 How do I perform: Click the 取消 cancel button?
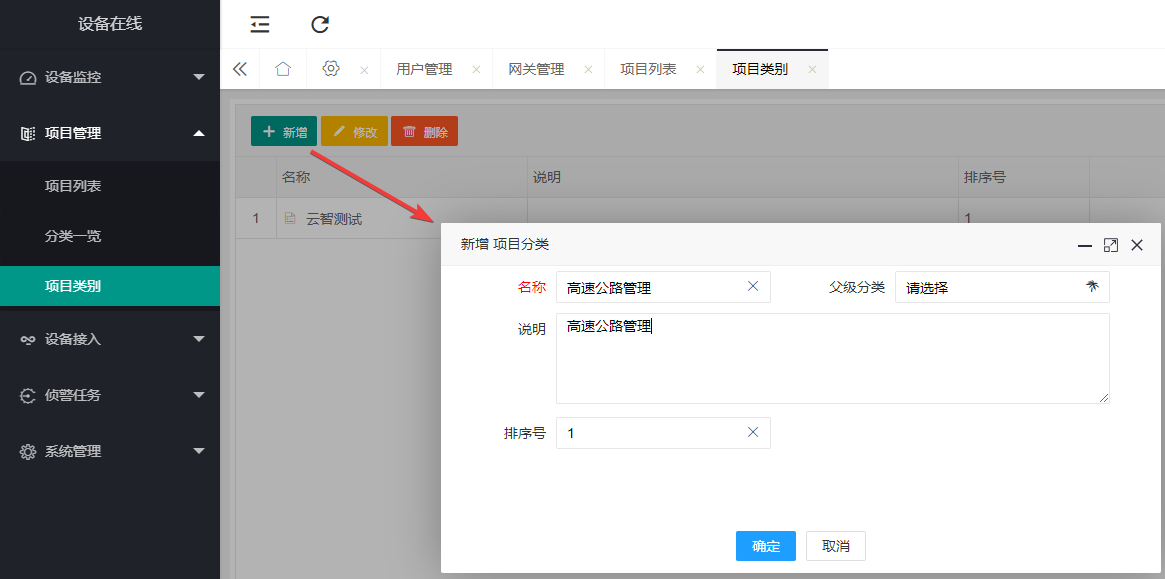[836, 546]
